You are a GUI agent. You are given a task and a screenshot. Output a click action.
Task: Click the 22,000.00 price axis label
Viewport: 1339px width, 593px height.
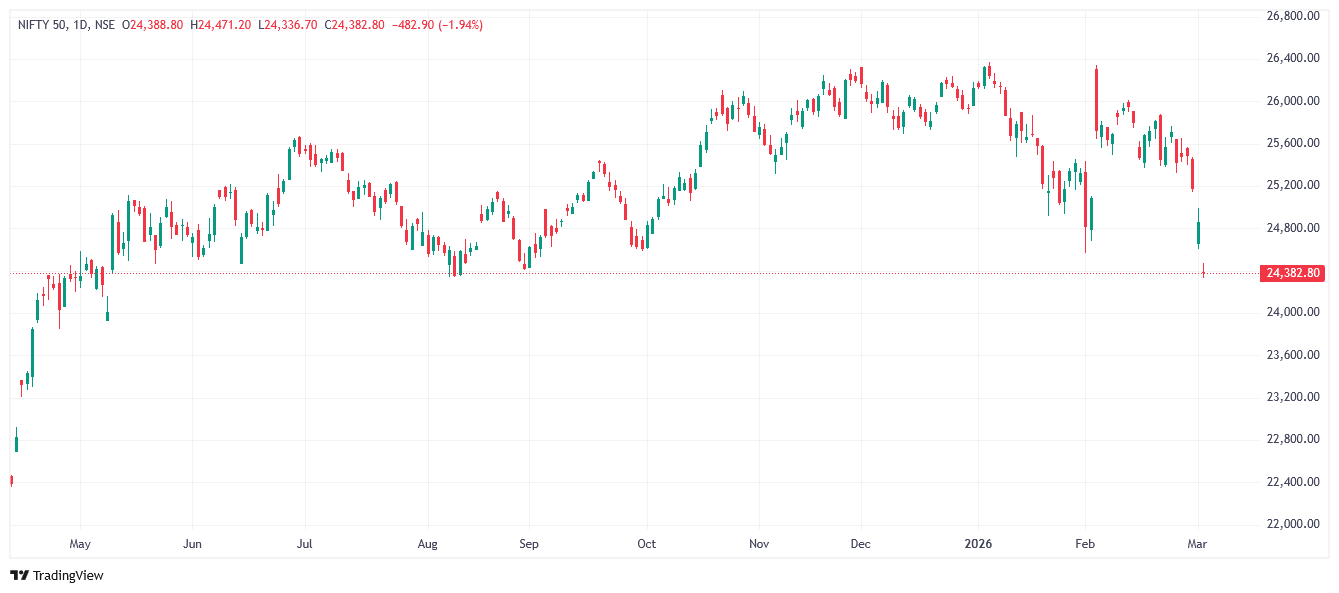click(x=1293, y=524)
